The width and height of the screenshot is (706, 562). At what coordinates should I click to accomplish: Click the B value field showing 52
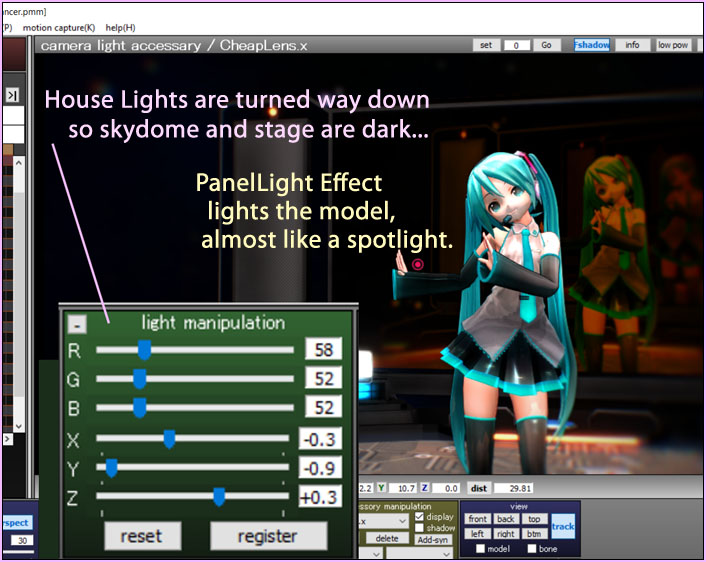(323, 407)
